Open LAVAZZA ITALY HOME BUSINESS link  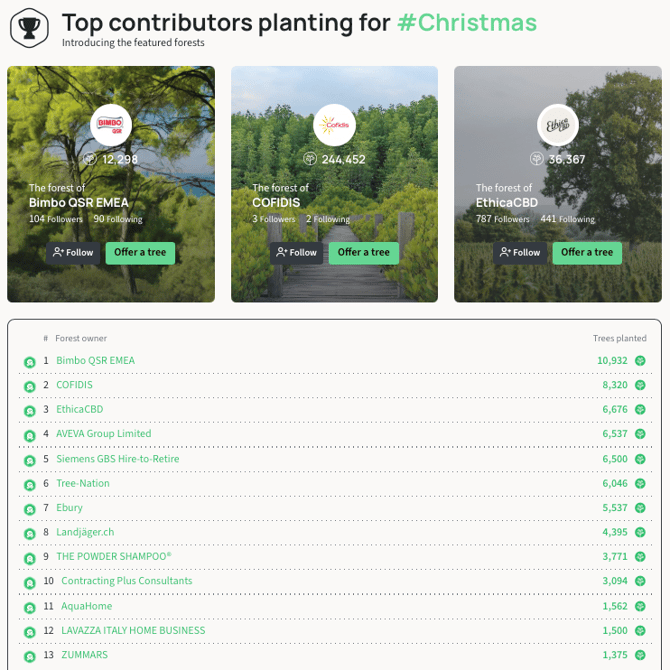133,631
